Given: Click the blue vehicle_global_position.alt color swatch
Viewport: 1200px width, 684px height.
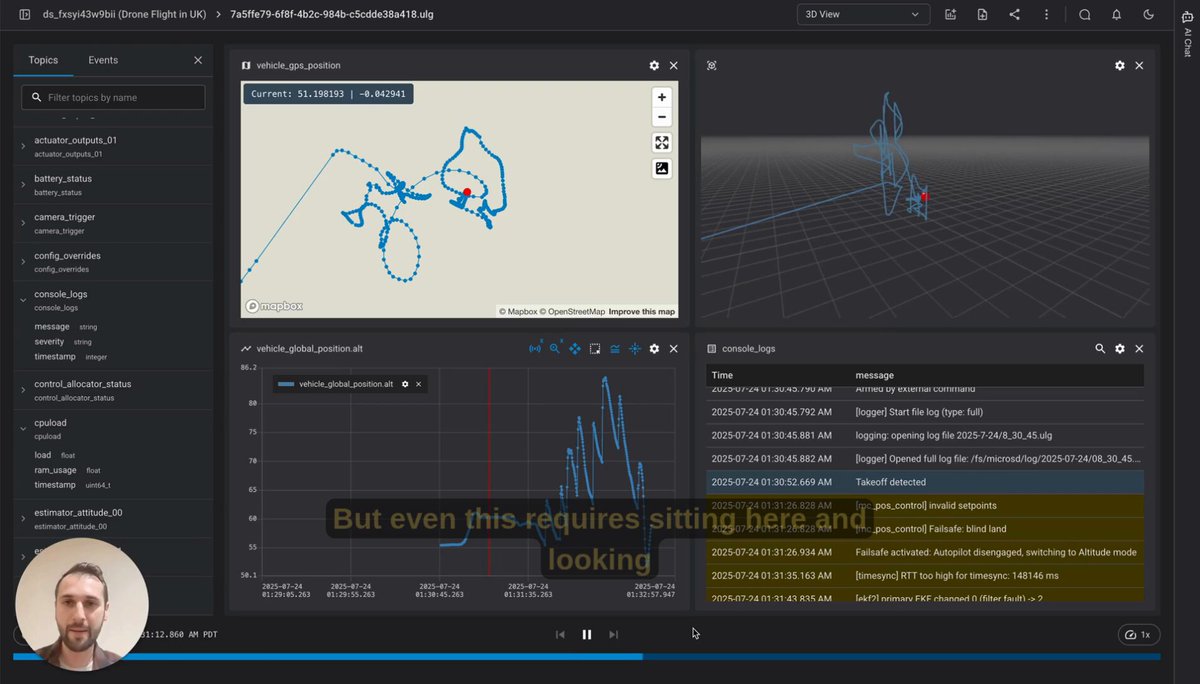Looking at the screenshot, I should (286, 384).
